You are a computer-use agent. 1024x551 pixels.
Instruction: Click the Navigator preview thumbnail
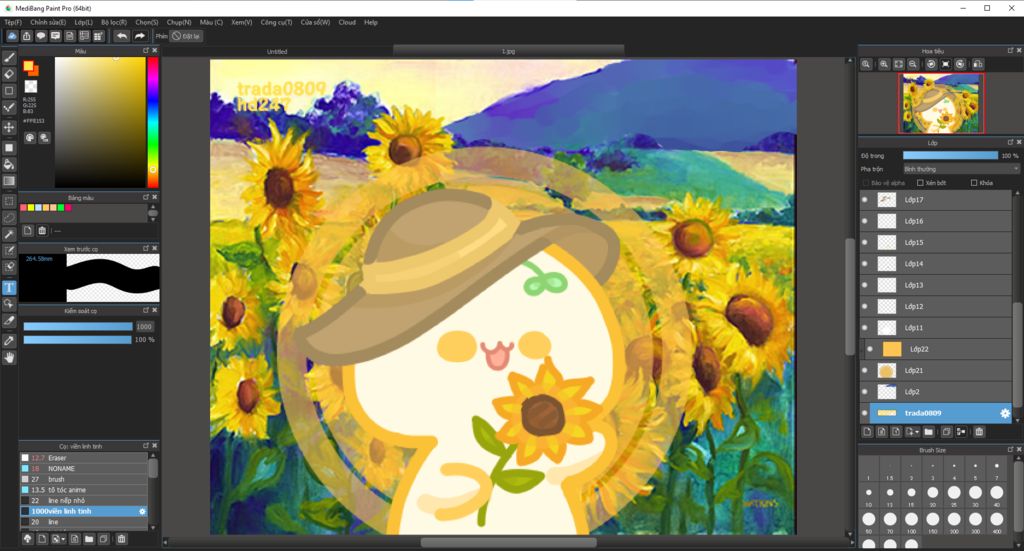click(x=940, y=103)
